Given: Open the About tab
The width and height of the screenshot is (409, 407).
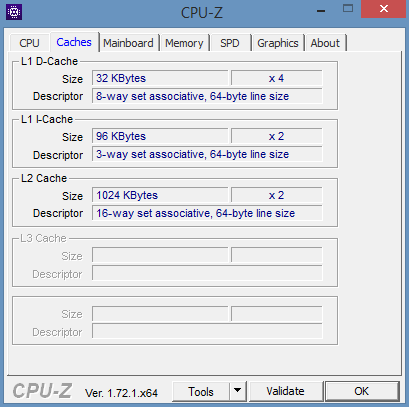Looking at the screenshot, I should [325, 43].
